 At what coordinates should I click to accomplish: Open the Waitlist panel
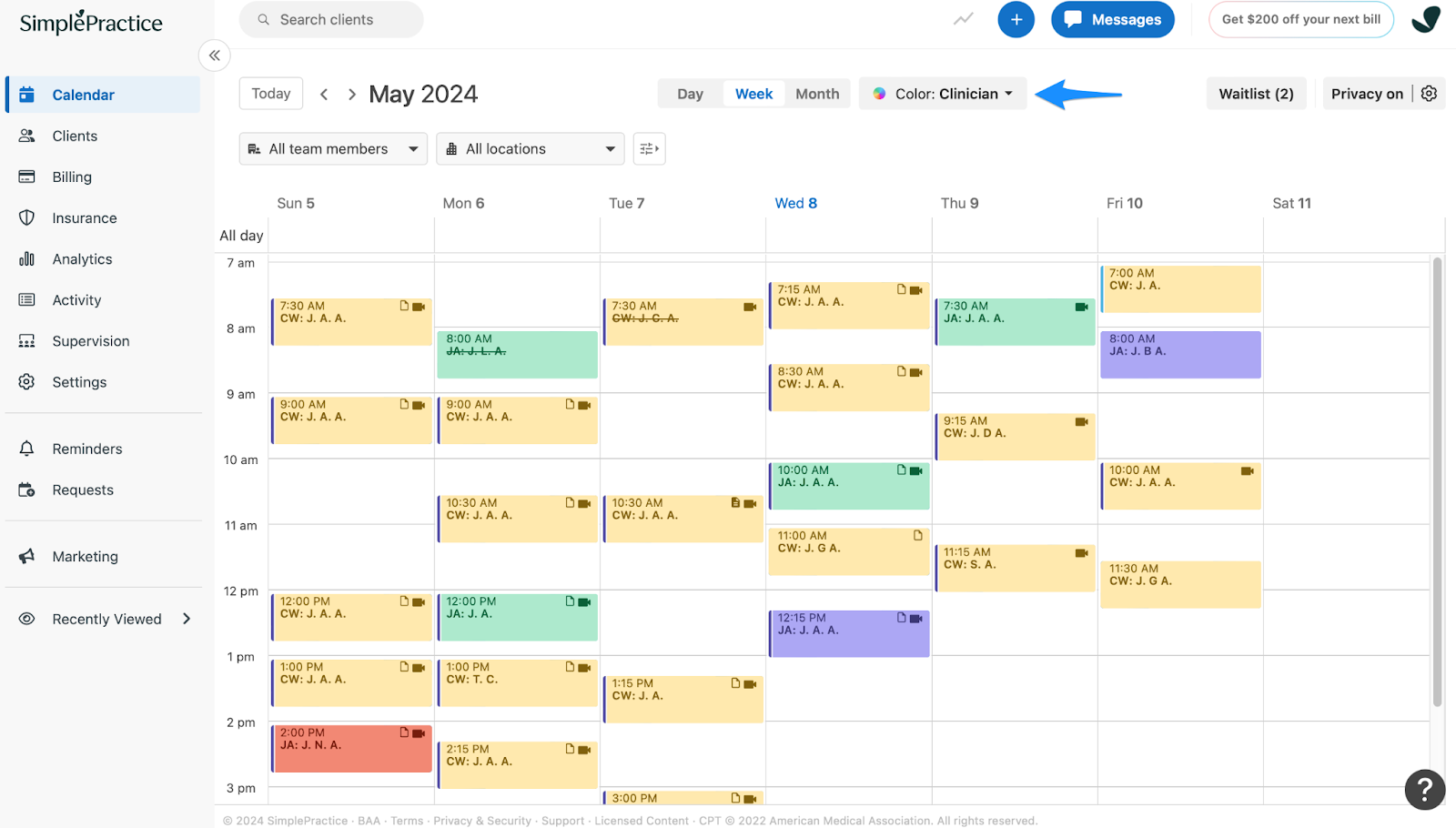(1256, 93)
